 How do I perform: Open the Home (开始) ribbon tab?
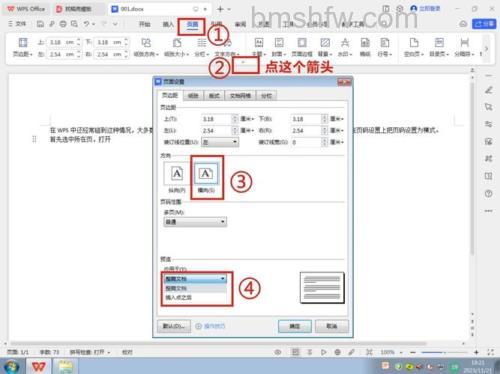tap(144, 24)
